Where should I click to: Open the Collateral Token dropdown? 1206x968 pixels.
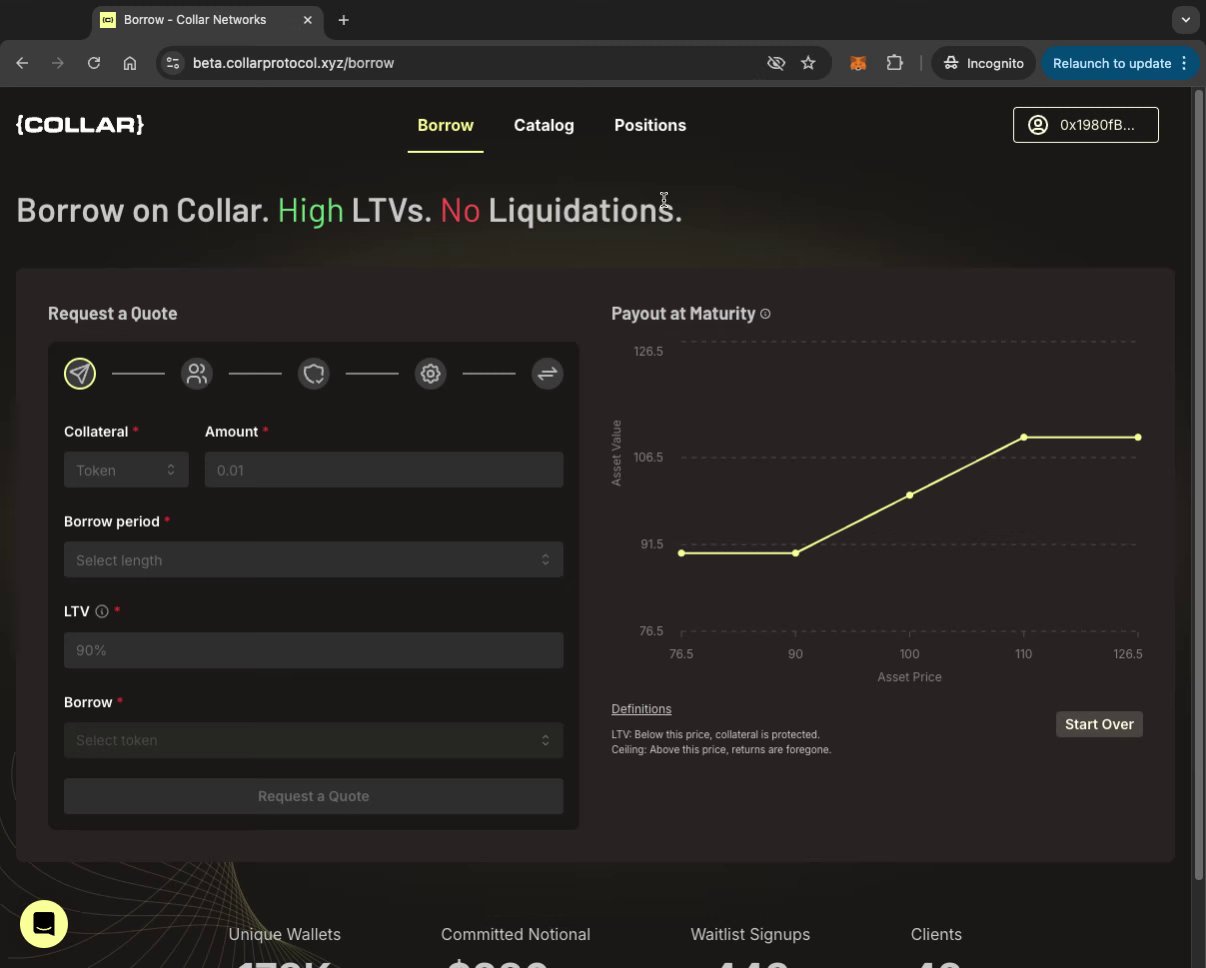pyautogui.click(x=126, y=470)
